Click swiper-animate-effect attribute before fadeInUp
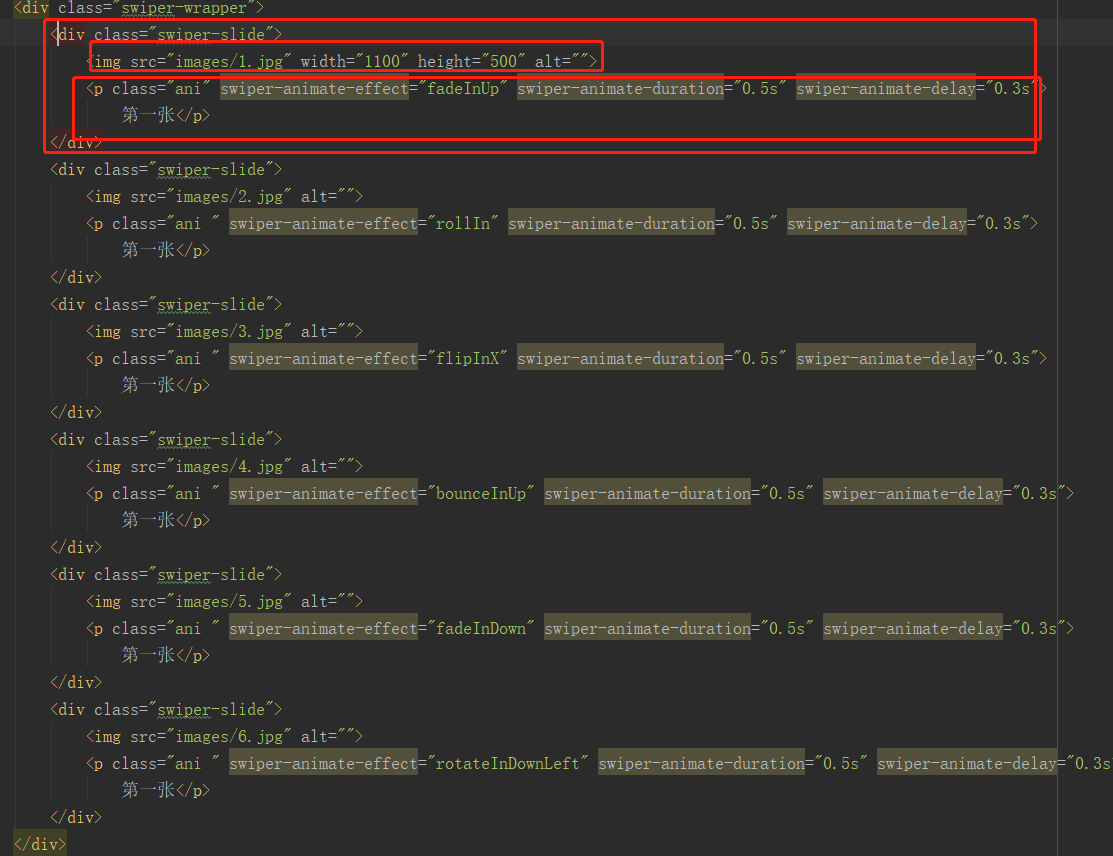 (x=314, y=89)
